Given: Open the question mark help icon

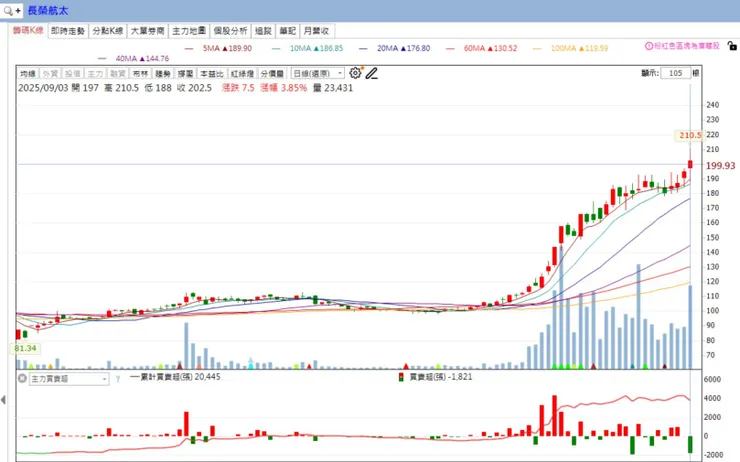Looking at the screenshot, I should point(118,379).
